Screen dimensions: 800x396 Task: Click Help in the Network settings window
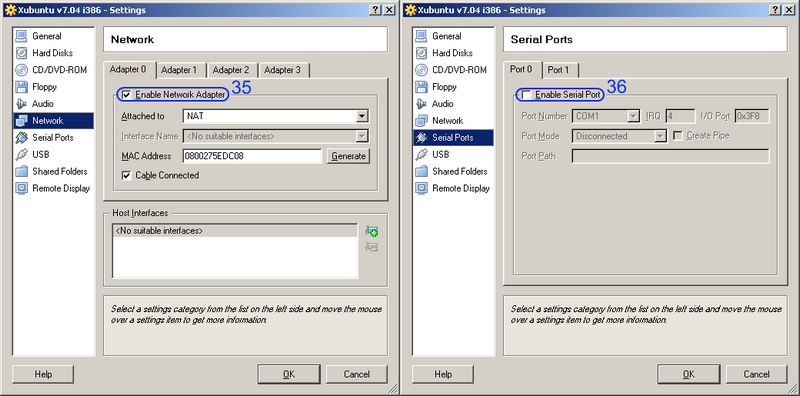click(43, 375)
